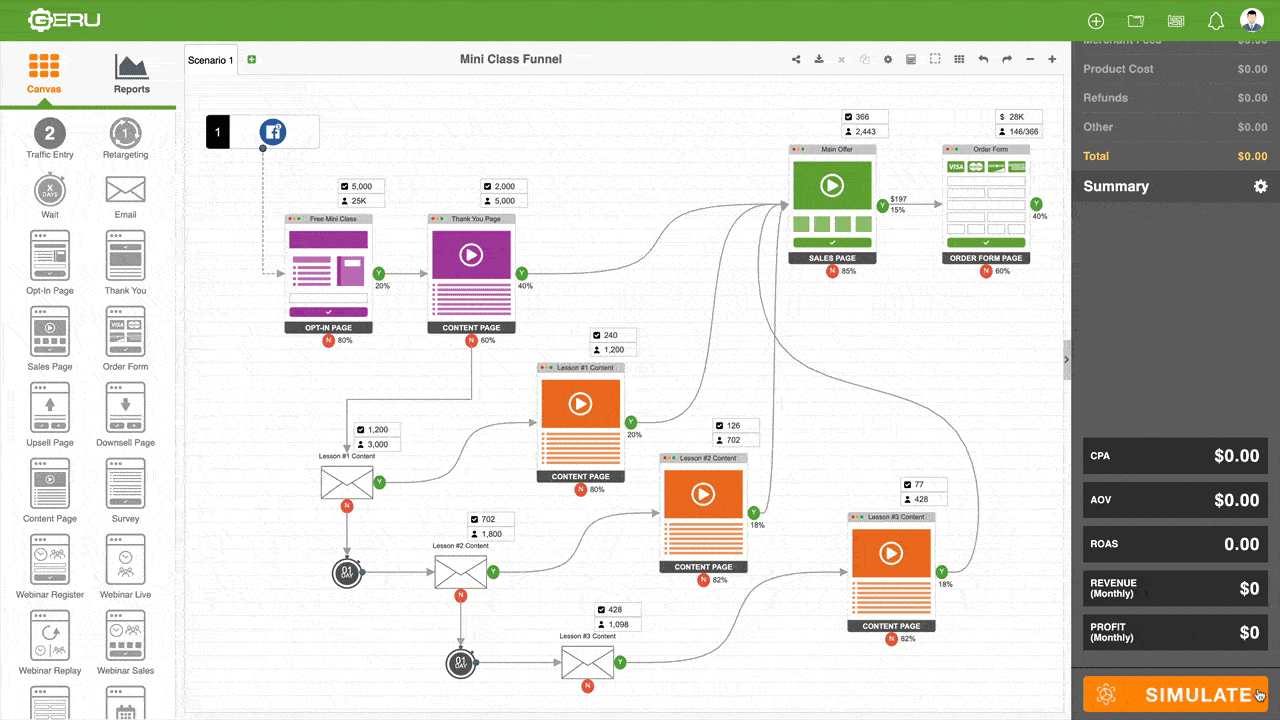Expand the grid options in the canvas toolbar
1280x720 pixels.
[x=958, y=59]
